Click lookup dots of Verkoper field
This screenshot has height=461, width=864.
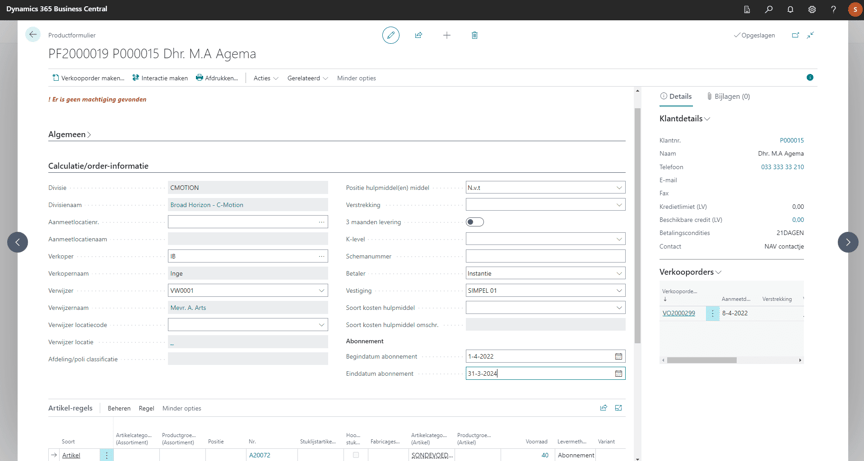pos(321,256)
